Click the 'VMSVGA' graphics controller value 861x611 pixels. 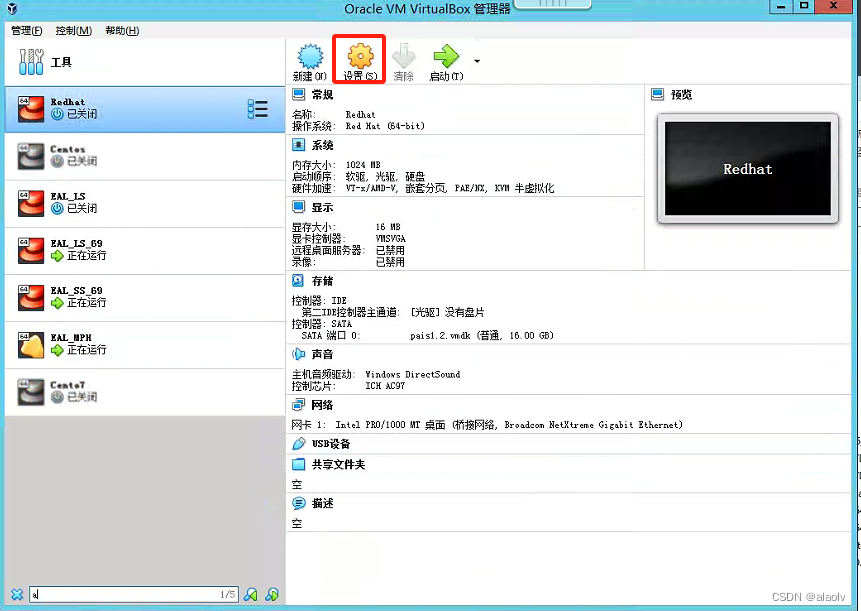[x=390, y=239]
